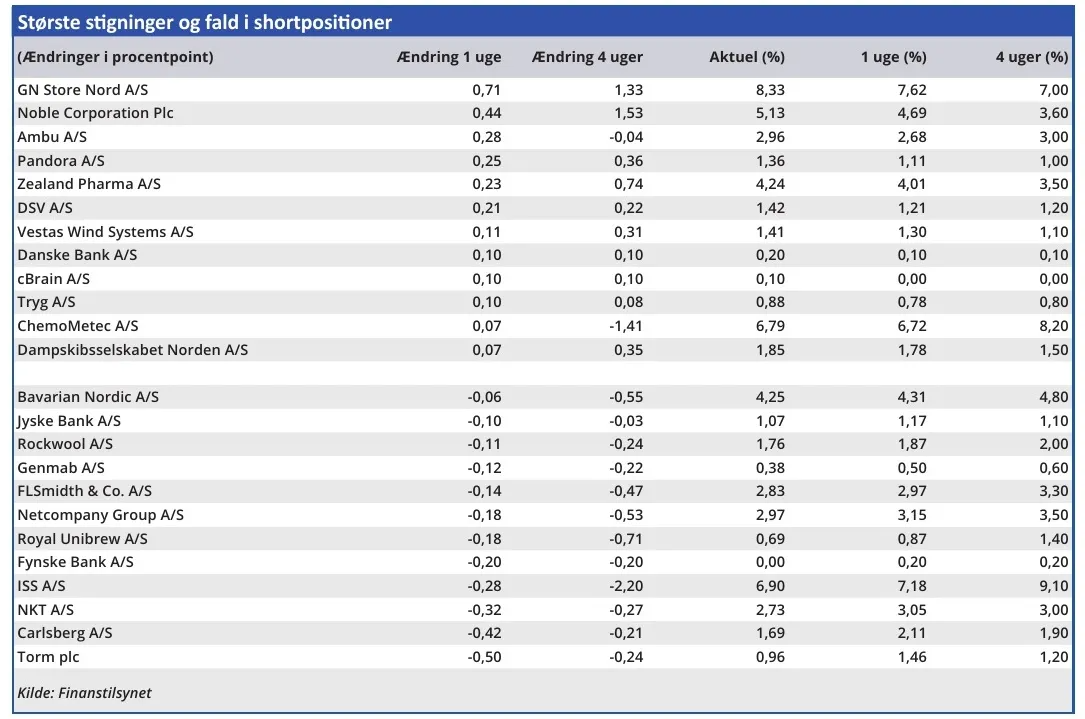Select the 'Ændring 1 uge' column header
This screenshot has height=719, width=1085.
point(449,57)
